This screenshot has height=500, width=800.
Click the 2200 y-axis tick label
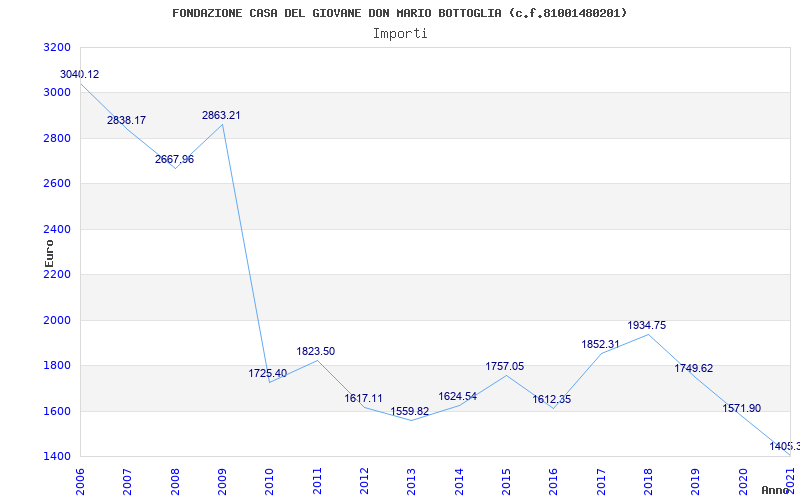(x=57, y=274)
